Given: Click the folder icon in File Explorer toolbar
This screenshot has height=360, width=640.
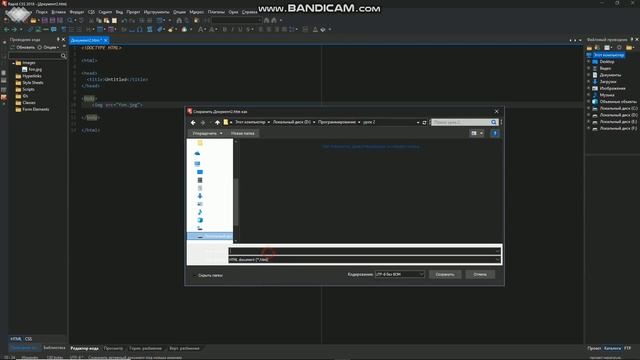Looking at the screenshot, I should pos(589,48).
